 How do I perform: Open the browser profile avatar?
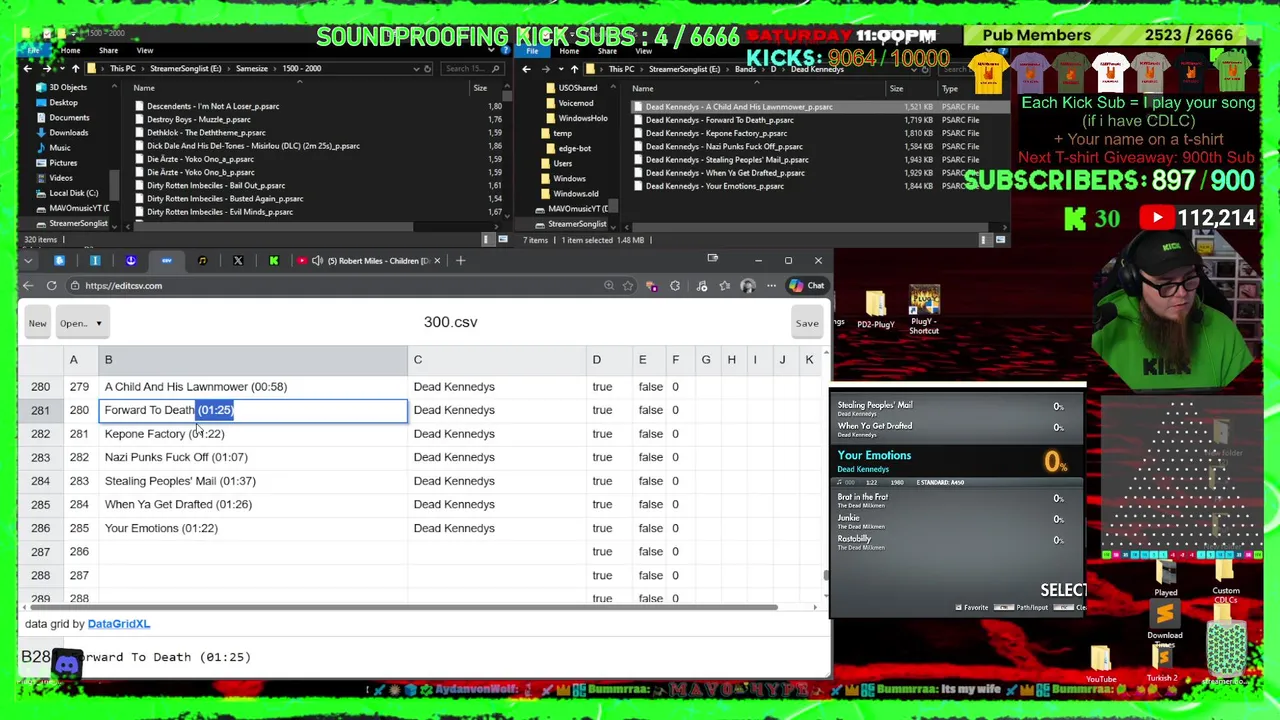(748, 286)
